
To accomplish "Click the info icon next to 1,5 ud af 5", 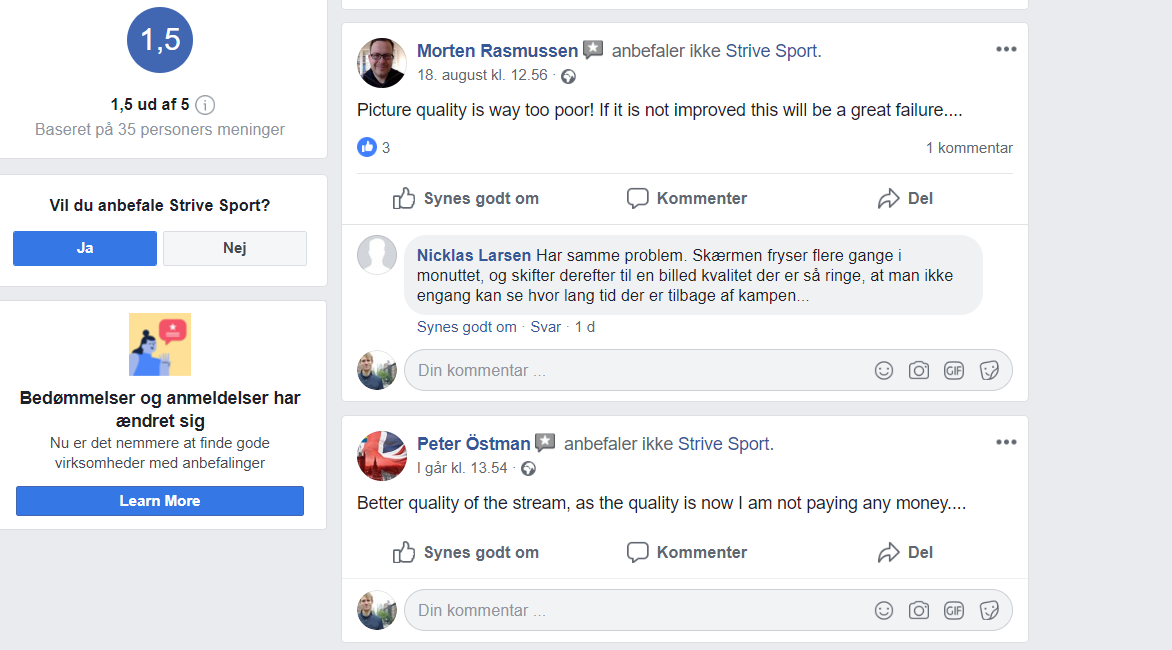I will (205, 105).
